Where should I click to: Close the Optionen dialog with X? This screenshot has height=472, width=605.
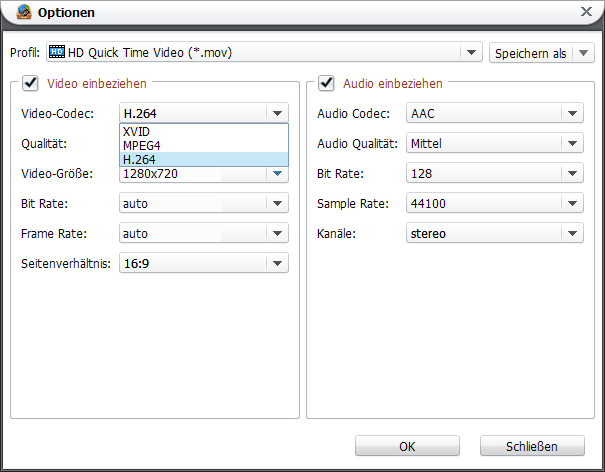point(585,12)
